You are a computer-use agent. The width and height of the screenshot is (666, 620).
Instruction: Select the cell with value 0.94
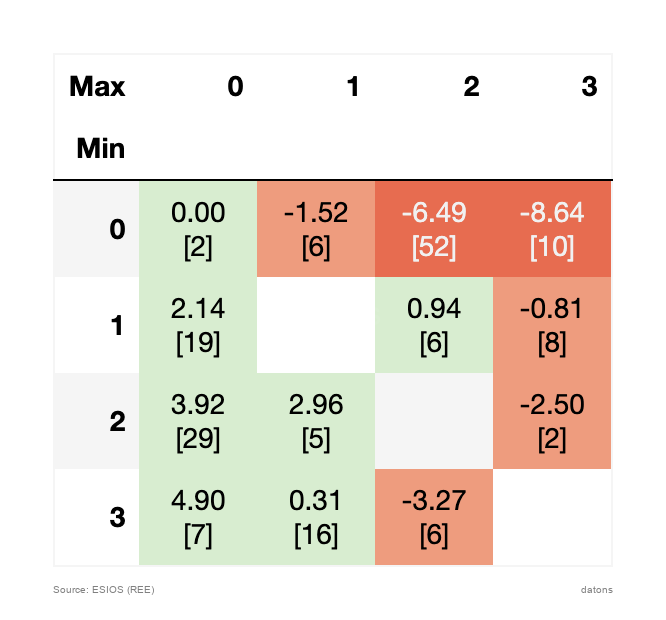point(434,325)
